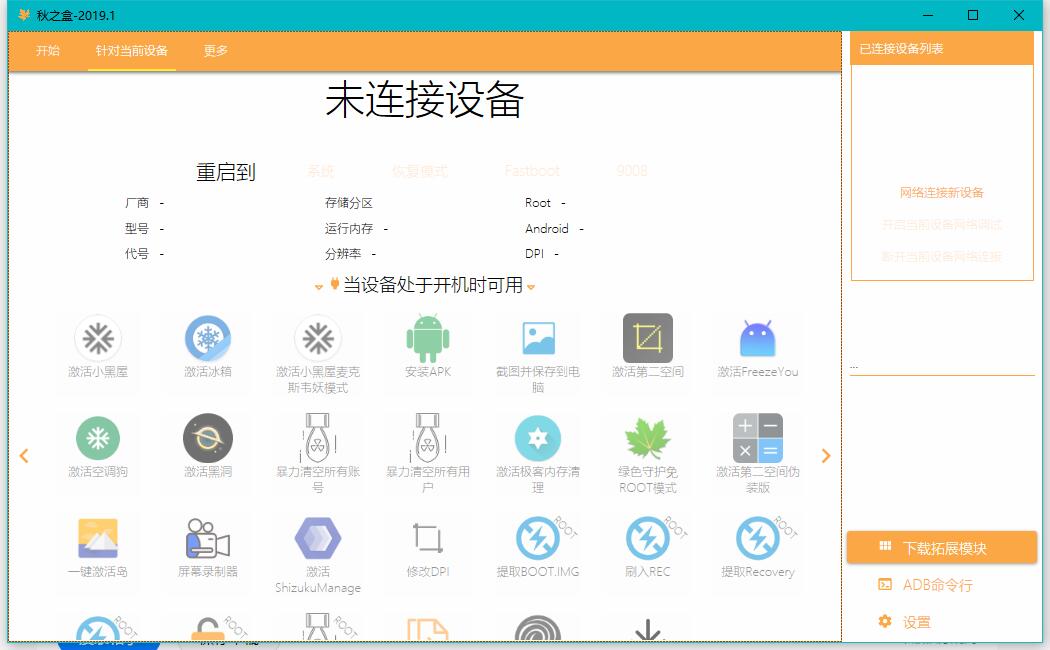Click the 提取Recovery root icon
The image size is (1050, 650).
(x=757, y=538)
